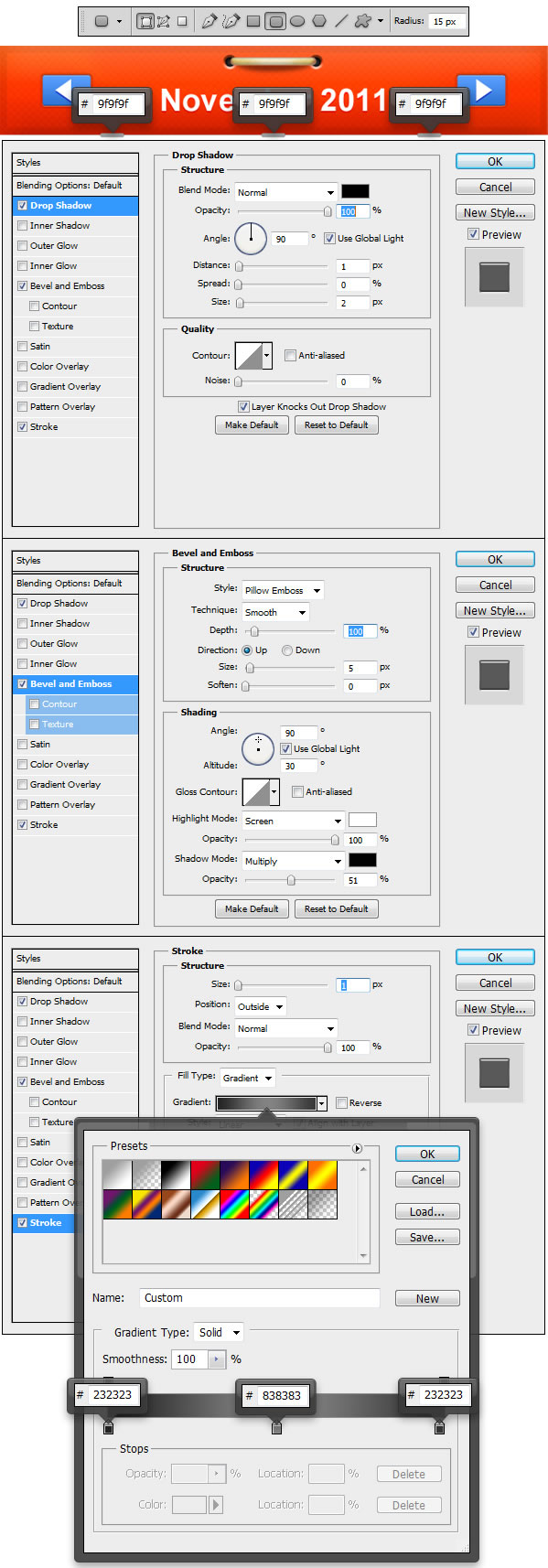Choose the Ellipse shape tool icon
Image resolution: width=548 pixels, height=1568 pixels.
click(x=297, y=21)
